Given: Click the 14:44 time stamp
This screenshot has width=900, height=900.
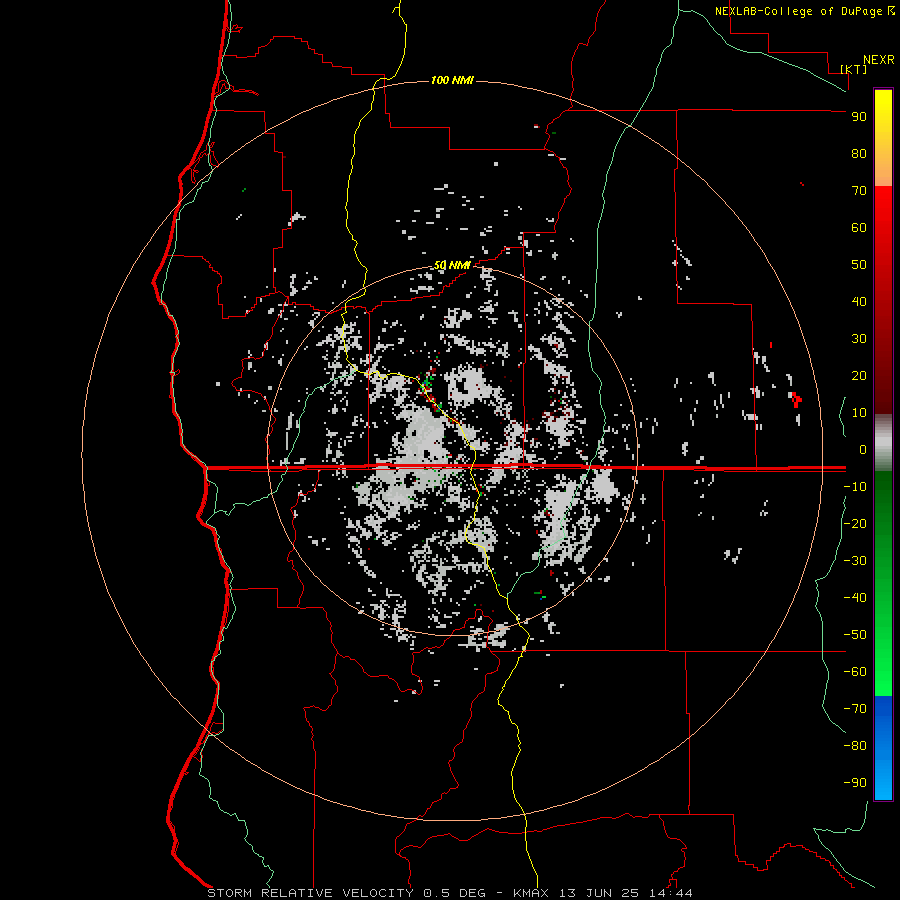Looking at the screenshot, I should [670, 893].
